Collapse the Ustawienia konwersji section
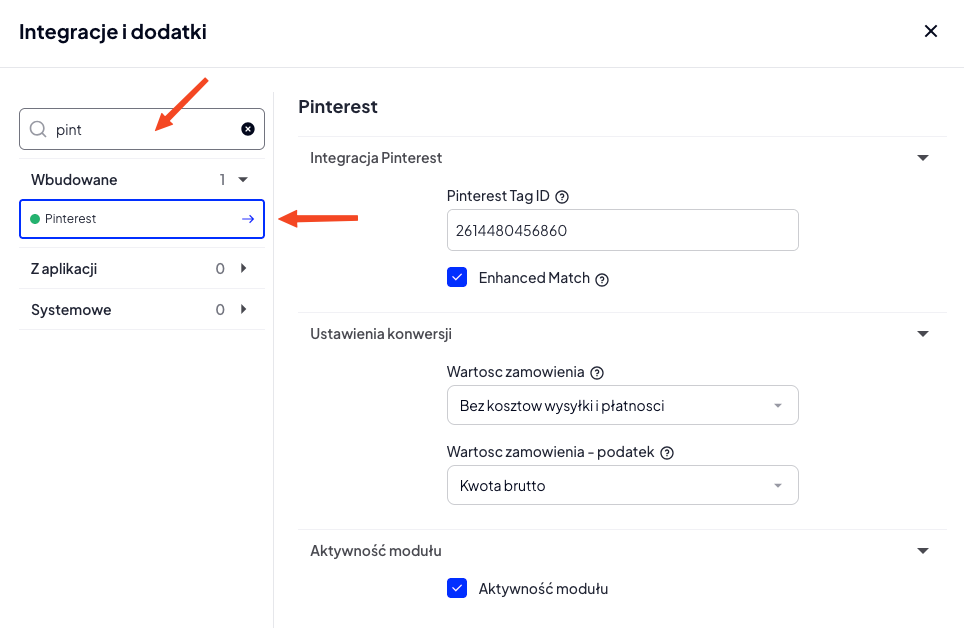 tap(923, 334)
